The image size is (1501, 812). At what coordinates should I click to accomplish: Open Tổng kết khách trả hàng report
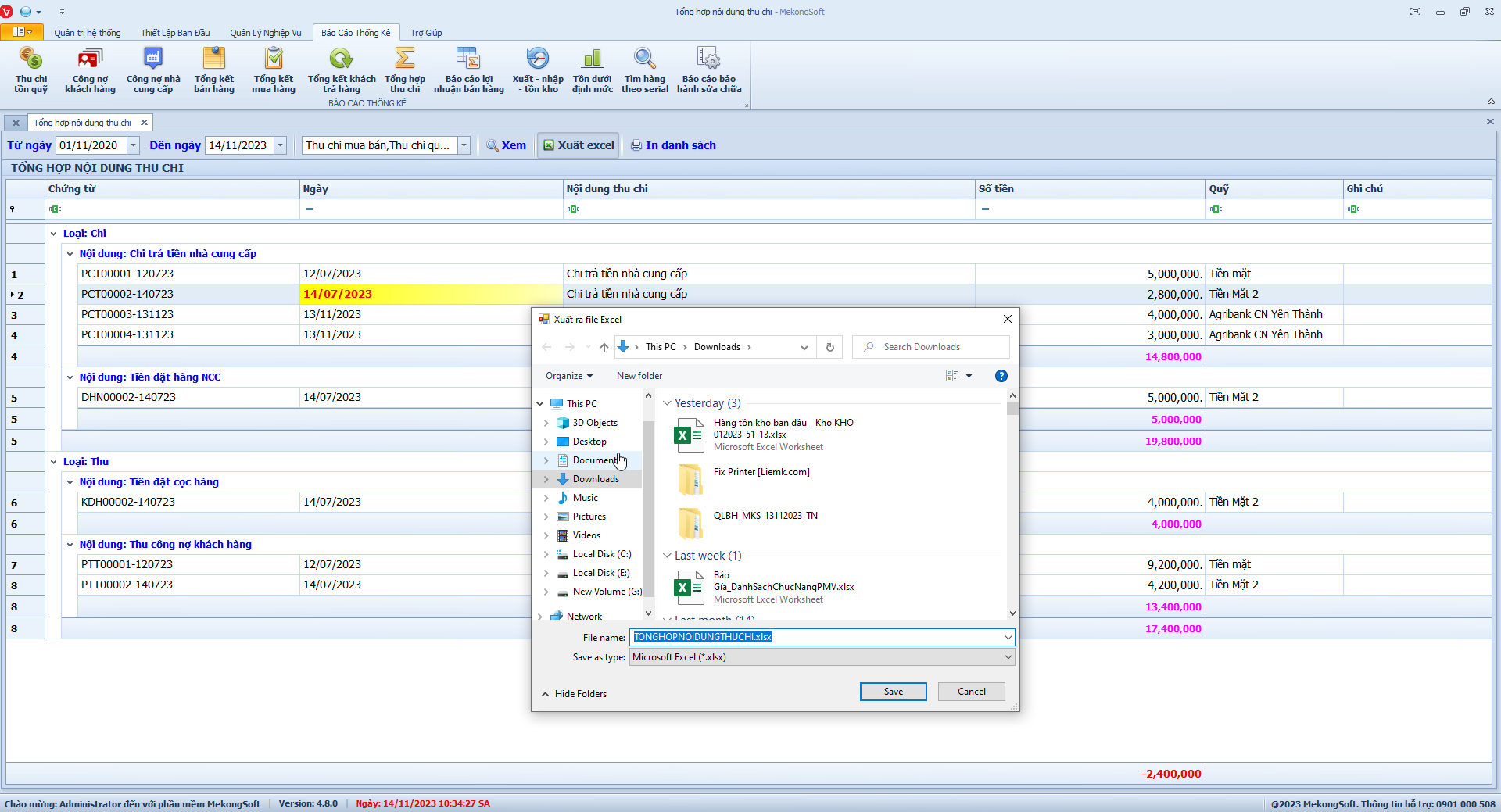coord(341,70)
